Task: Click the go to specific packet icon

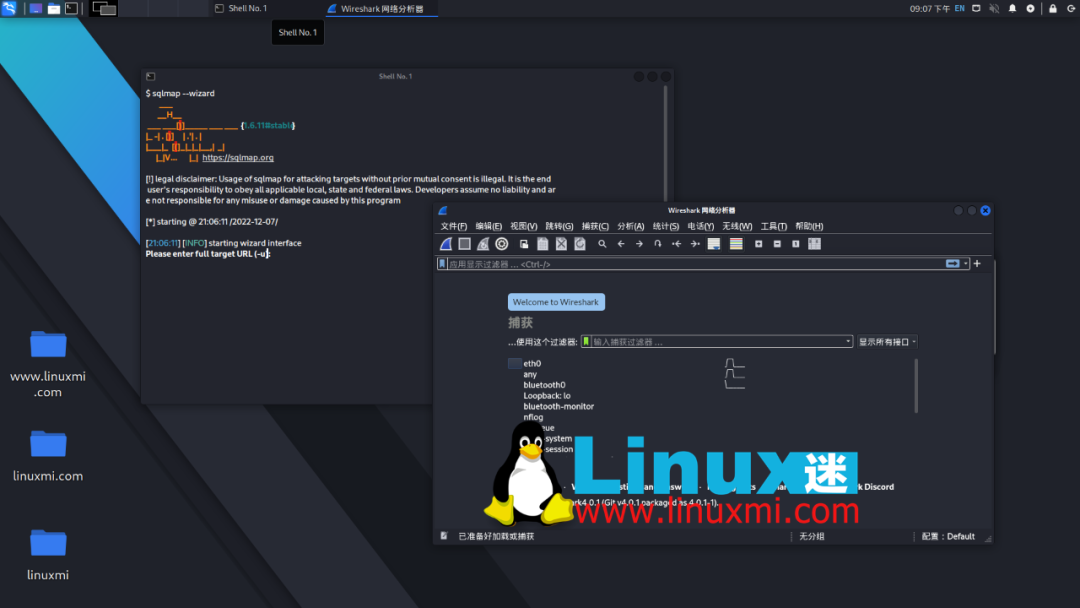Action: pyautogui.click(x=658, y=244)
